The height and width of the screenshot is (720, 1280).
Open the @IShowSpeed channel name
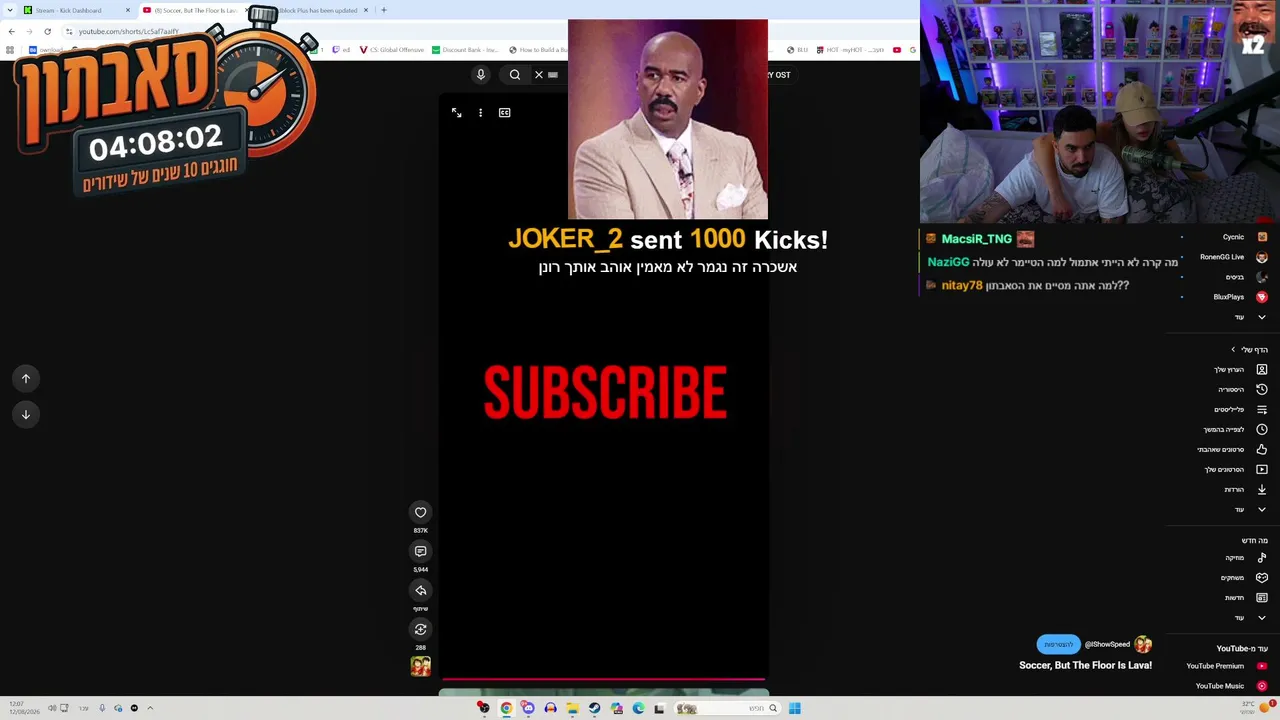[x=1107, y=645]
